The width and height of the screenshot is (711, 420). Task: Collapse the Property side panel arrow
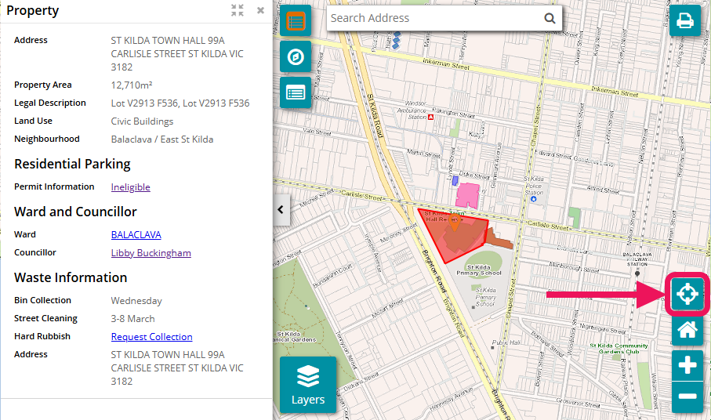click(x=281, y=210)
